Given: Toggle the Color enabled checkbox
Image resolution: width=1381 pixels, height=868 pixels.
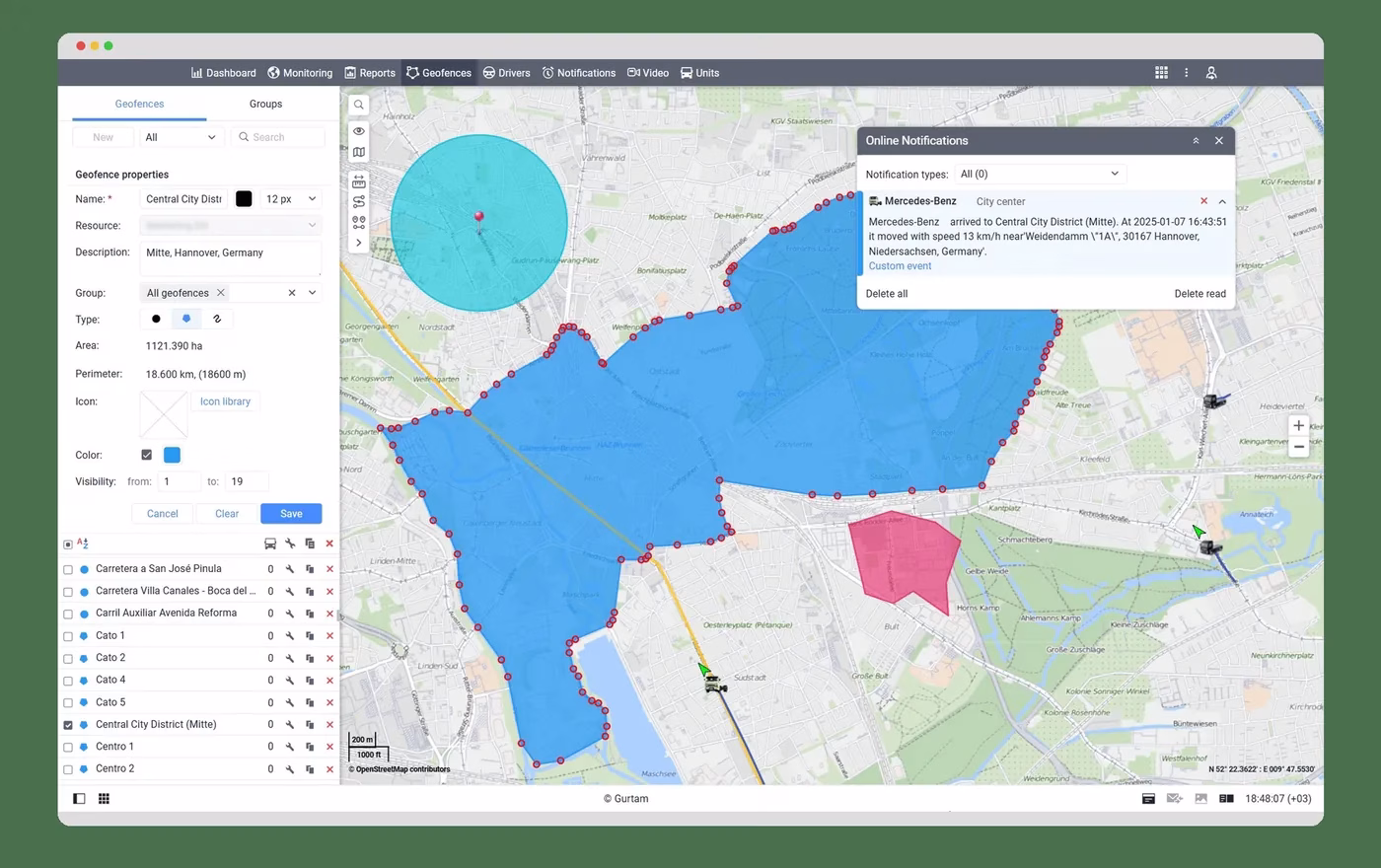Looking at the screenshot, I should pyautogui.click(x=147, y=455).
